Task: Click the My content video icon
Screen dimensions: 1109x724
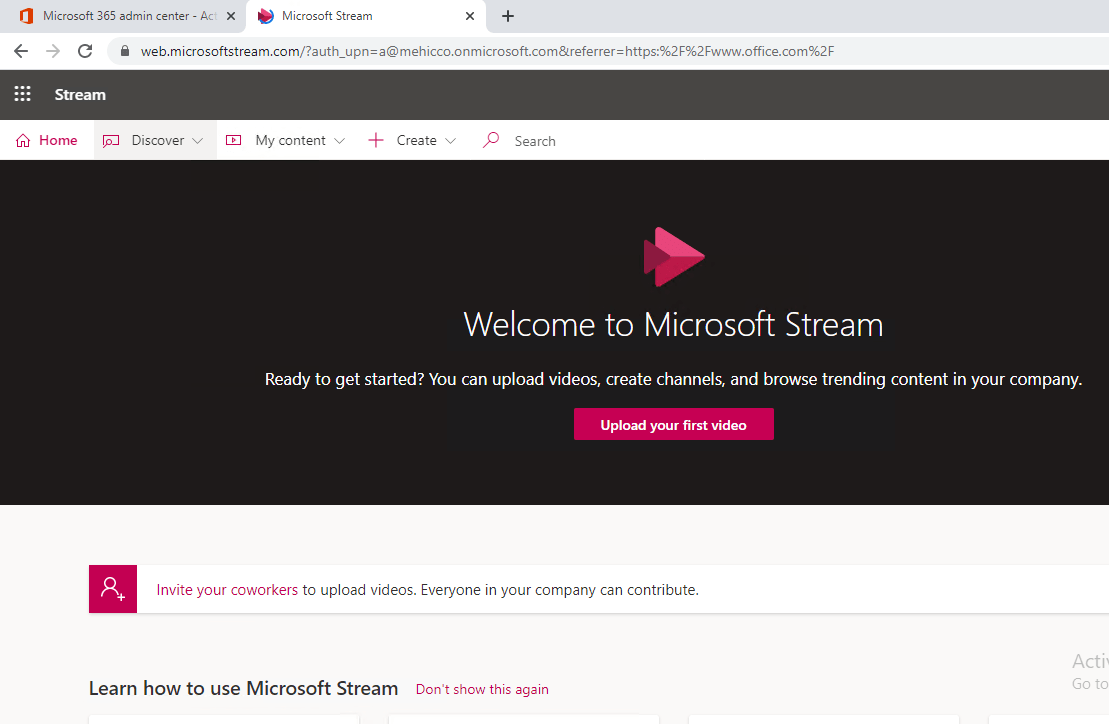Action: pos(234,141)
